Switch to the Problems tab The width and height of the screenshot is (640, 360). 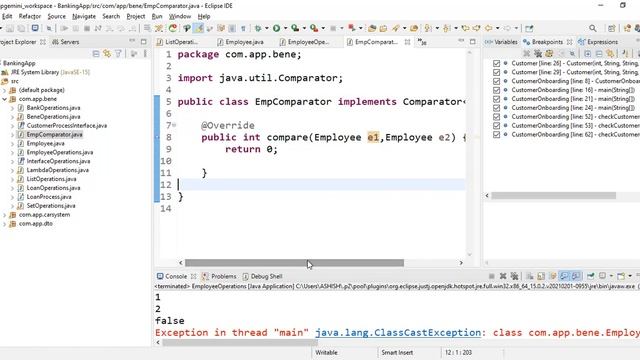pos(219,276)
